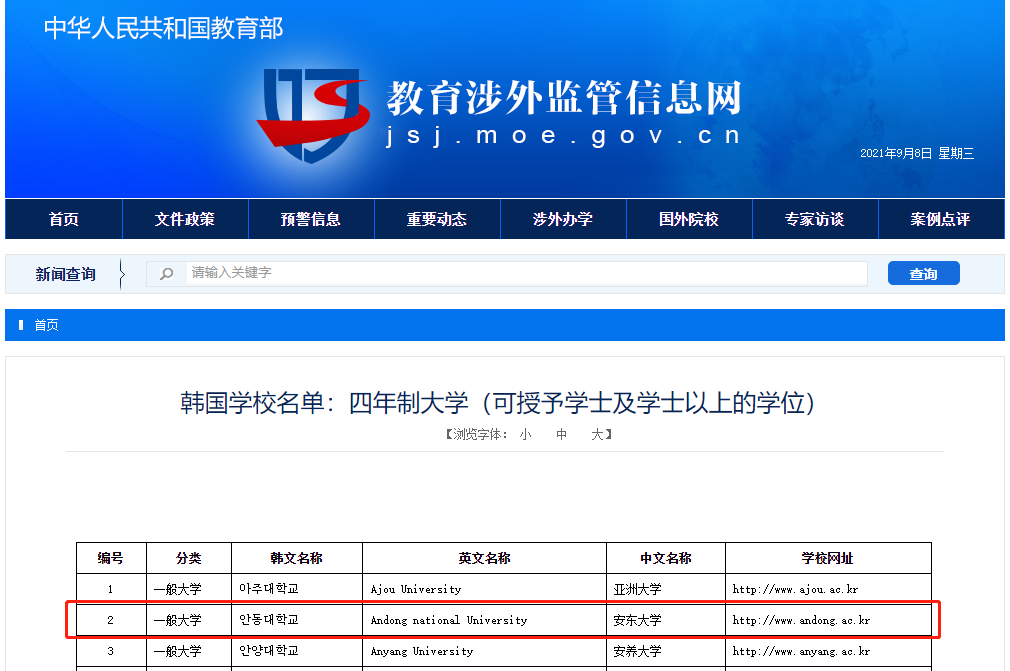Set browsing font size to 小
The height and width of the screenshot is (671, 1010).
click(x=525, y=435)
